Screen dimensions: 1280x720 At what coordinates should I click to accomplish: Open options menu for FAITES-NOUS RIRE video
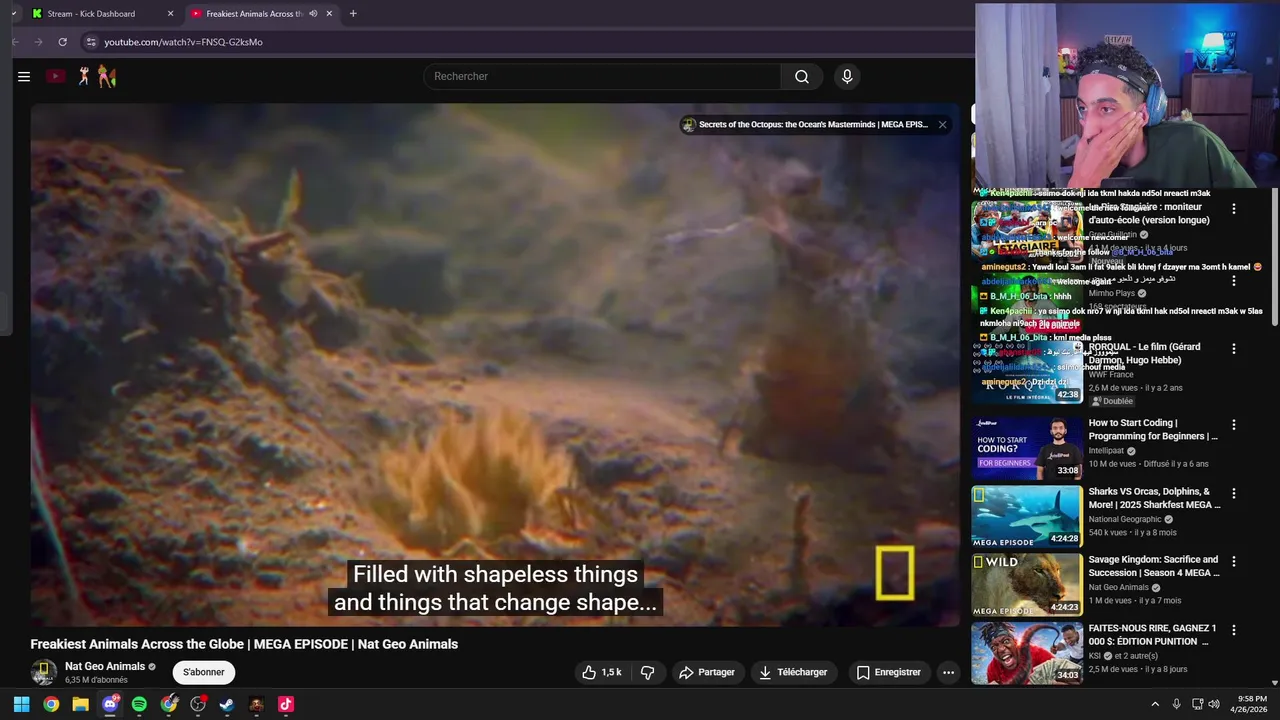[x=1233, y=630]
